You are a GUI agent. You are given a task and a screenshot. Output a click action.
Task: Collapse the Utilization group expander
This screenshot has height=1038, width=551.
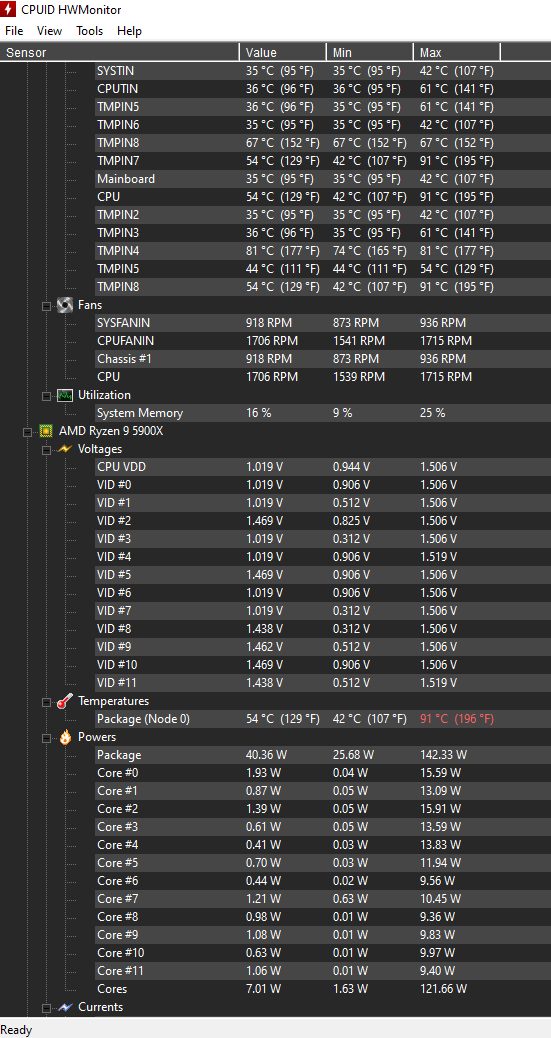coord(46,396)
